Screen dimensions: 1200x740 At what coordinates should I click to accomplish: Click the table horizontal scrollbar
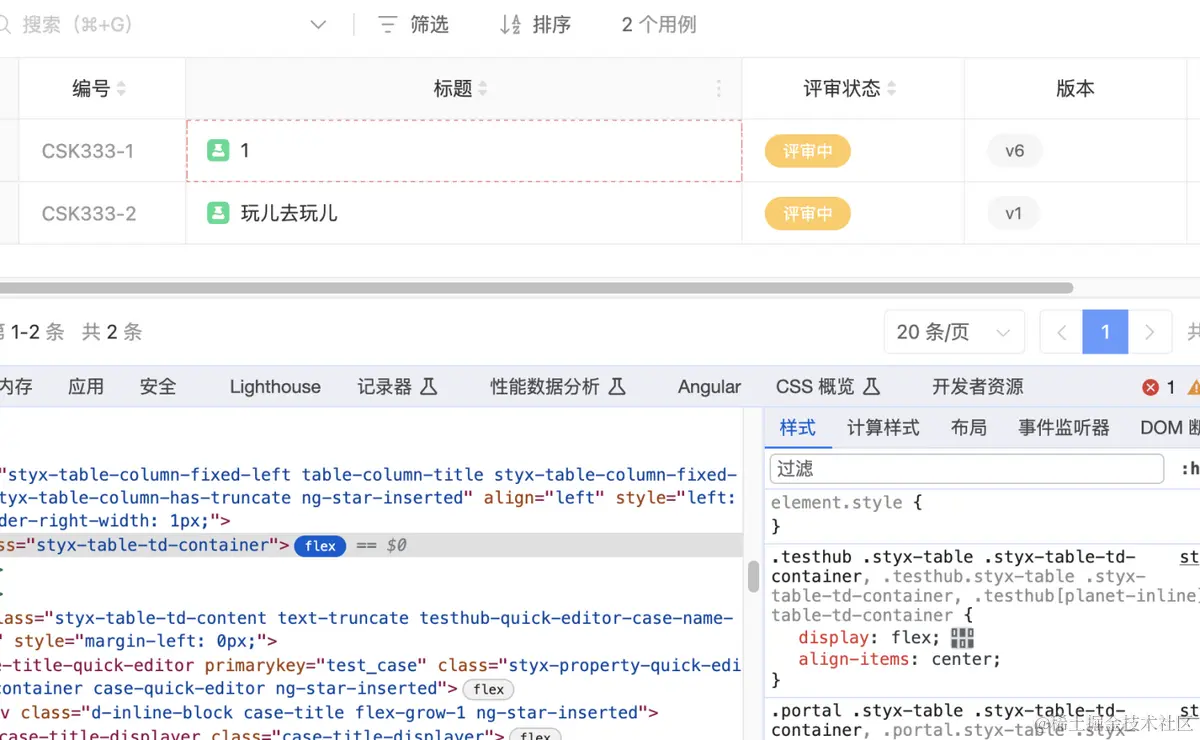click(537, 288)
